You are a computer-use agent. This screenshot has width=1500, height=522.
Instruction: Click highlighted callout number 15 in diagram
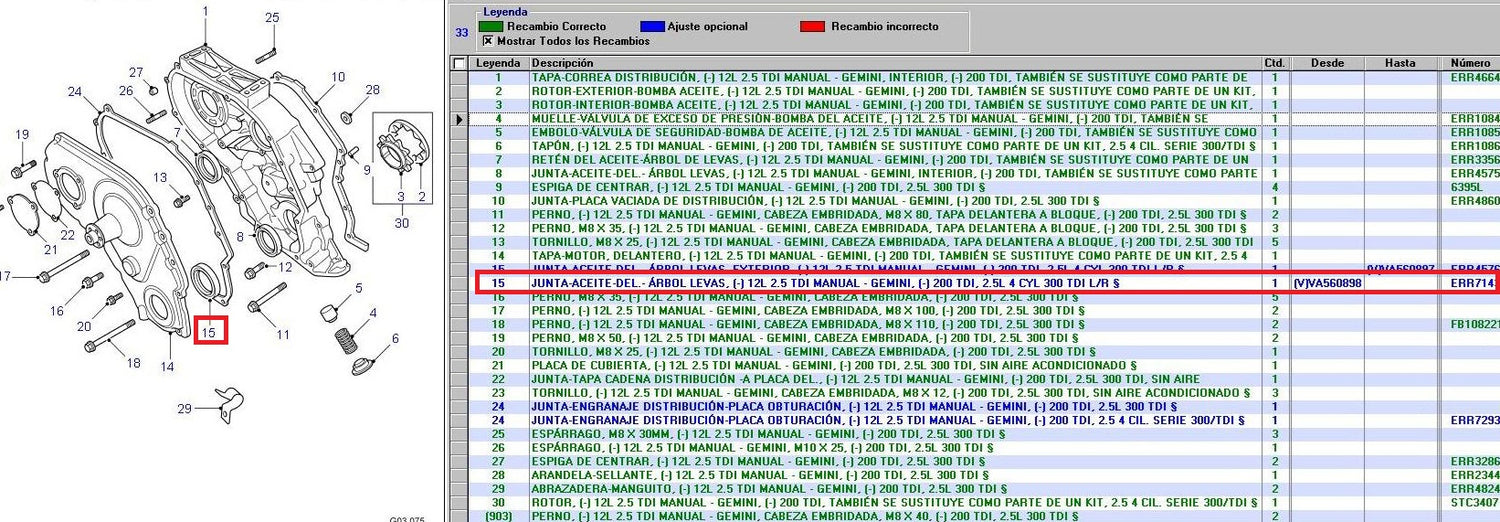[x=212, y=331]
